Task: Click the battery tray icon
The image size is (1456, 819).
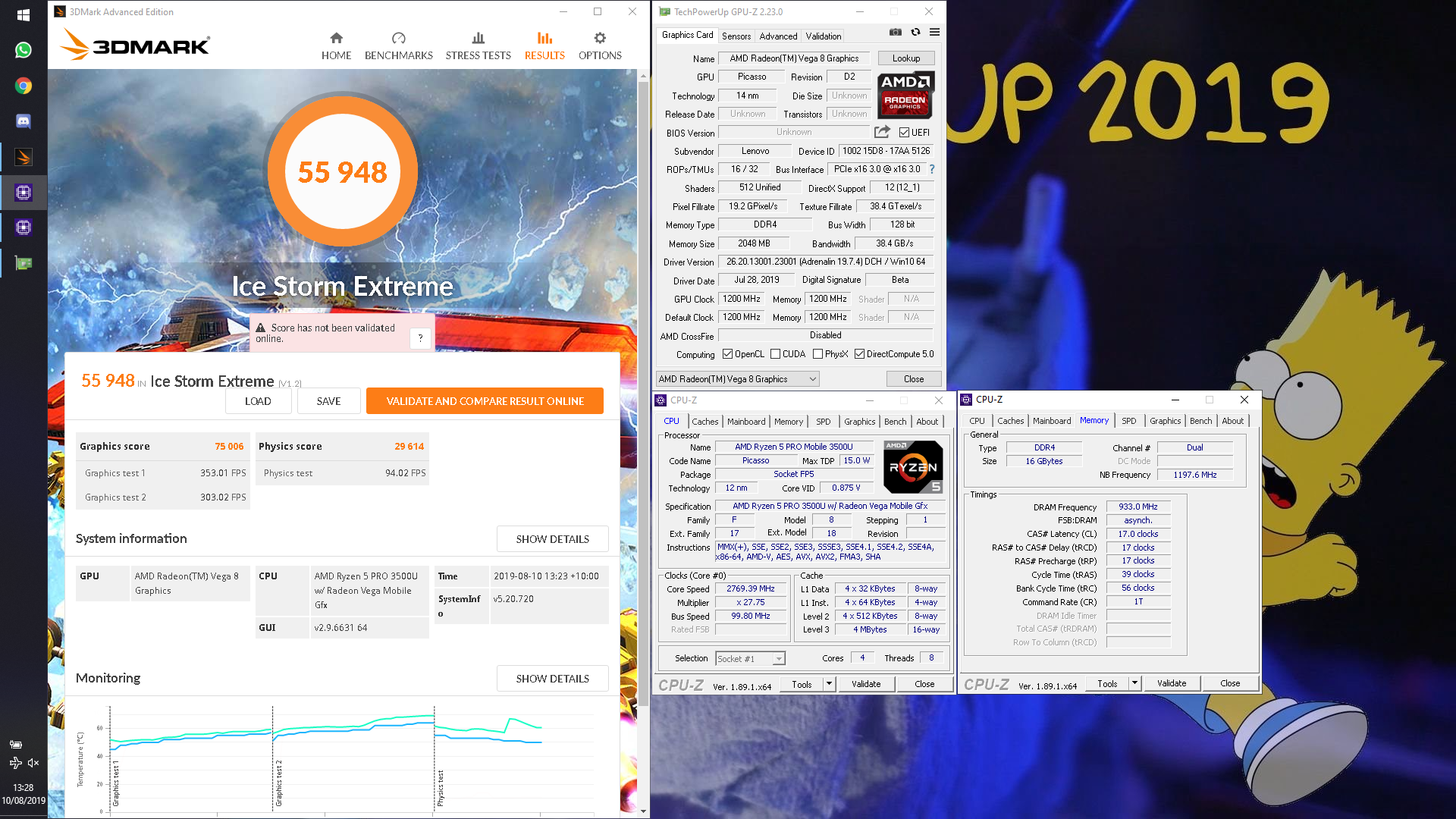Action: coord(15,744)
